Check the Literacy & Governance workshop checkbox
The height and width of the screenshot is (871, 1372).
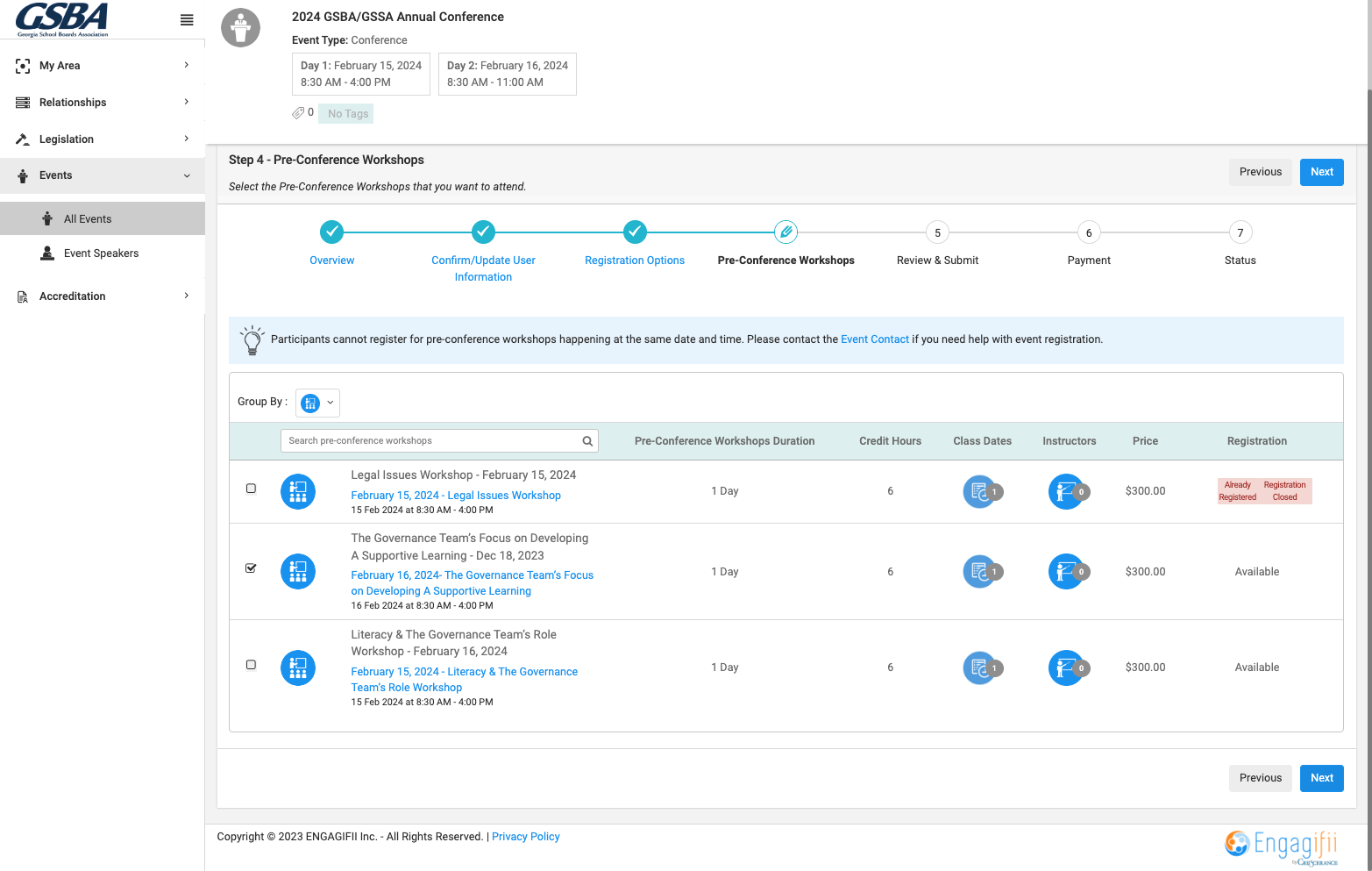(251, 665)
